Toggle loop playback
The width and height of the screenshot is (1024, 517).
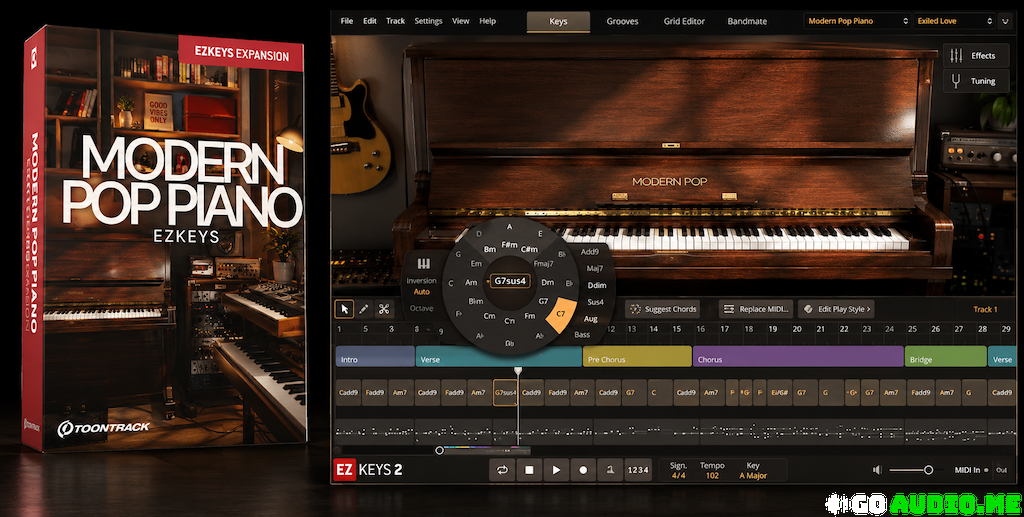[502, 469]
